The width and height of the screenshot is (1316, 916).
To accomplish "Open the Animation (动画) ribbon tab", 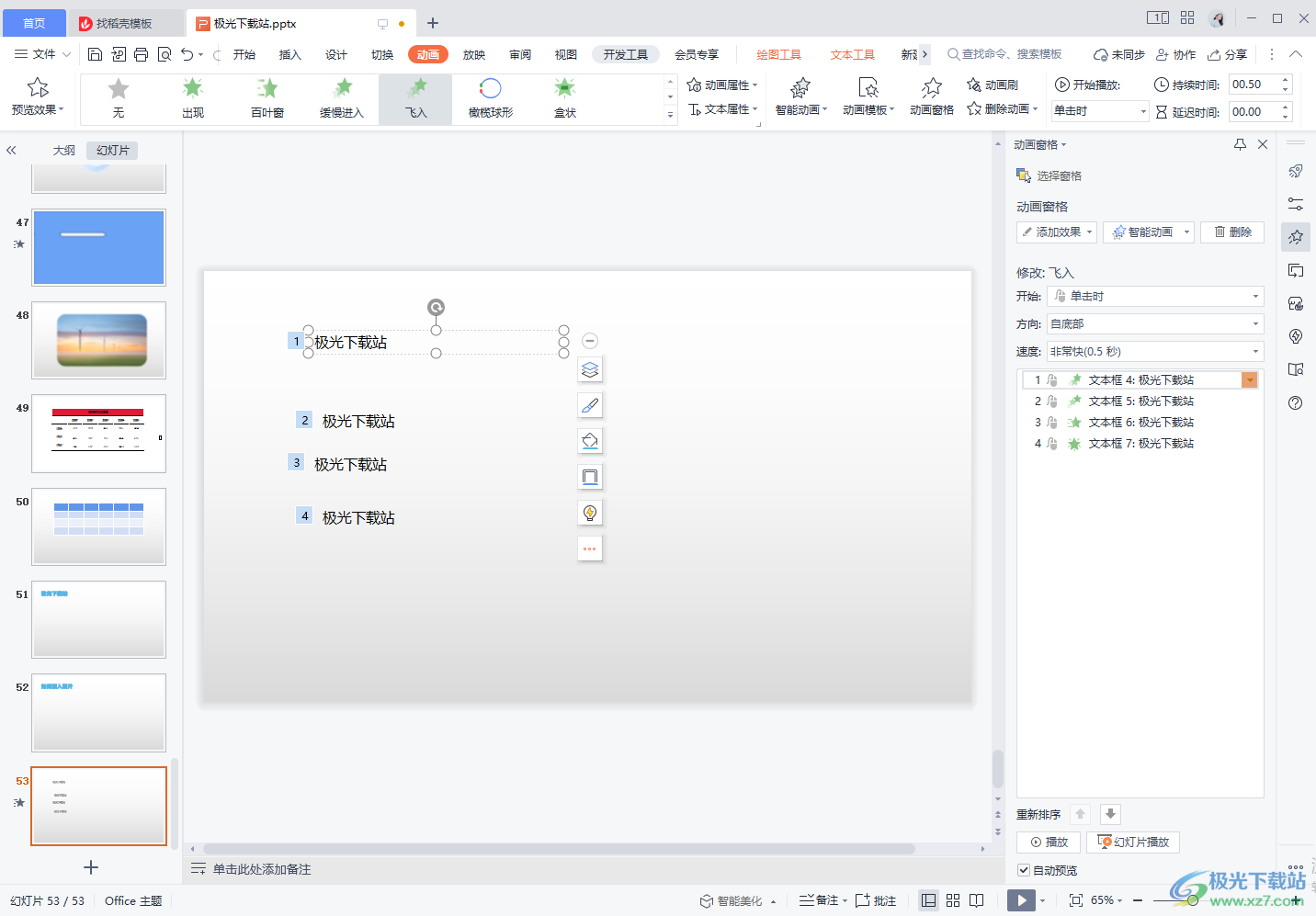I will pyautogui.click(x=428, y=54).
